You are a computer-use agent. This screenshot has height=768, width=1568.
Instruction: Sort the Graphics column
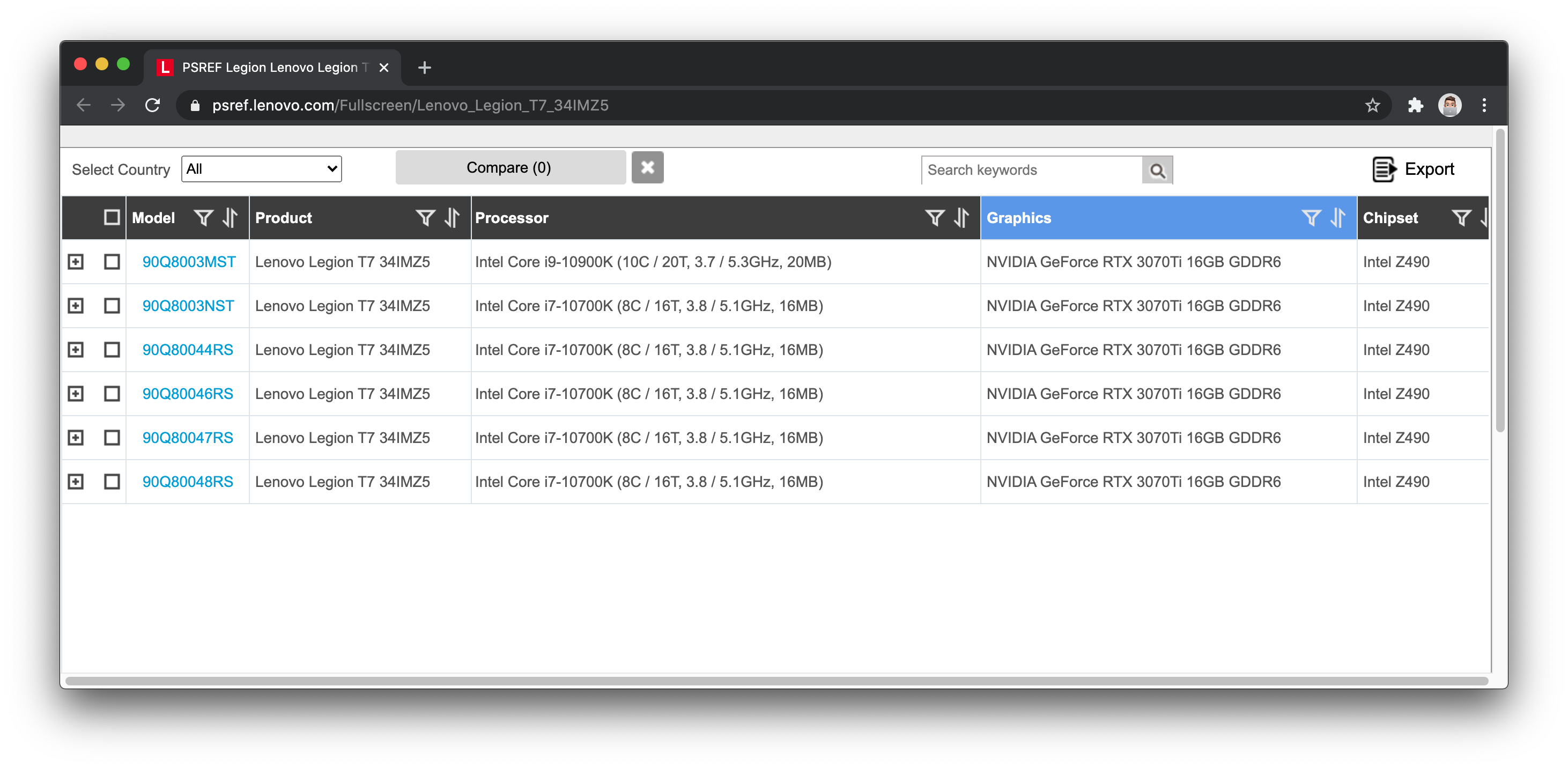tap(1337, 218)
